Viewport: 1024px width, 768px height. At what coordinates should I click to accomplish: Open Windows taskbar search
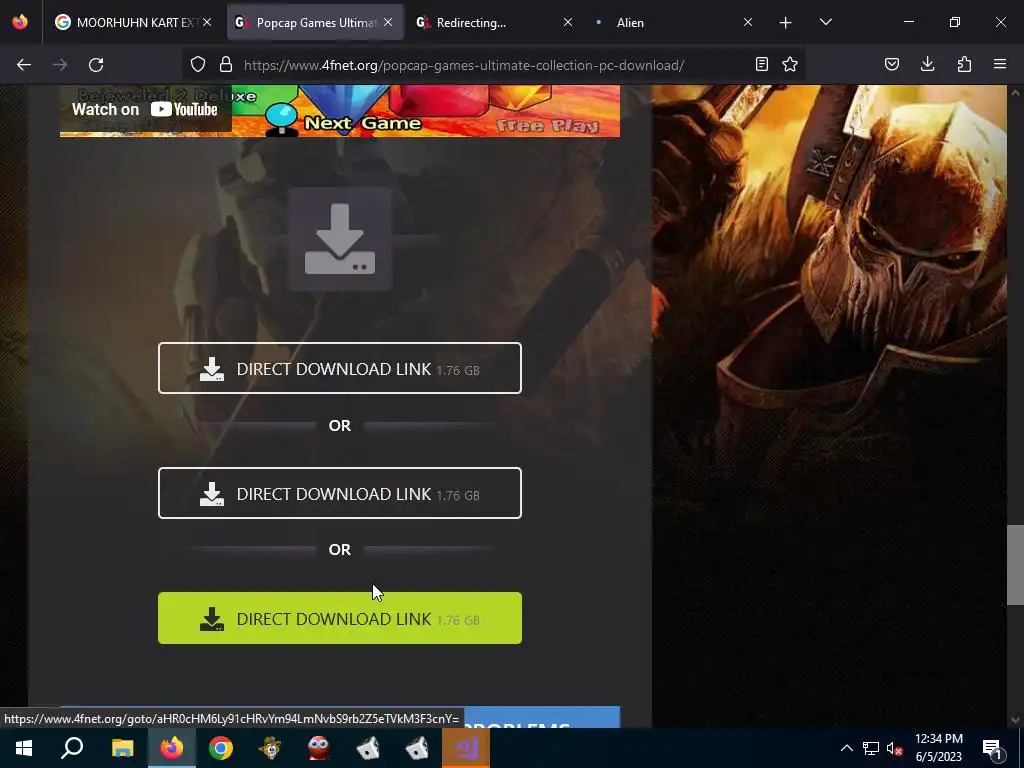pyautogui.click(x=72, y=748)
